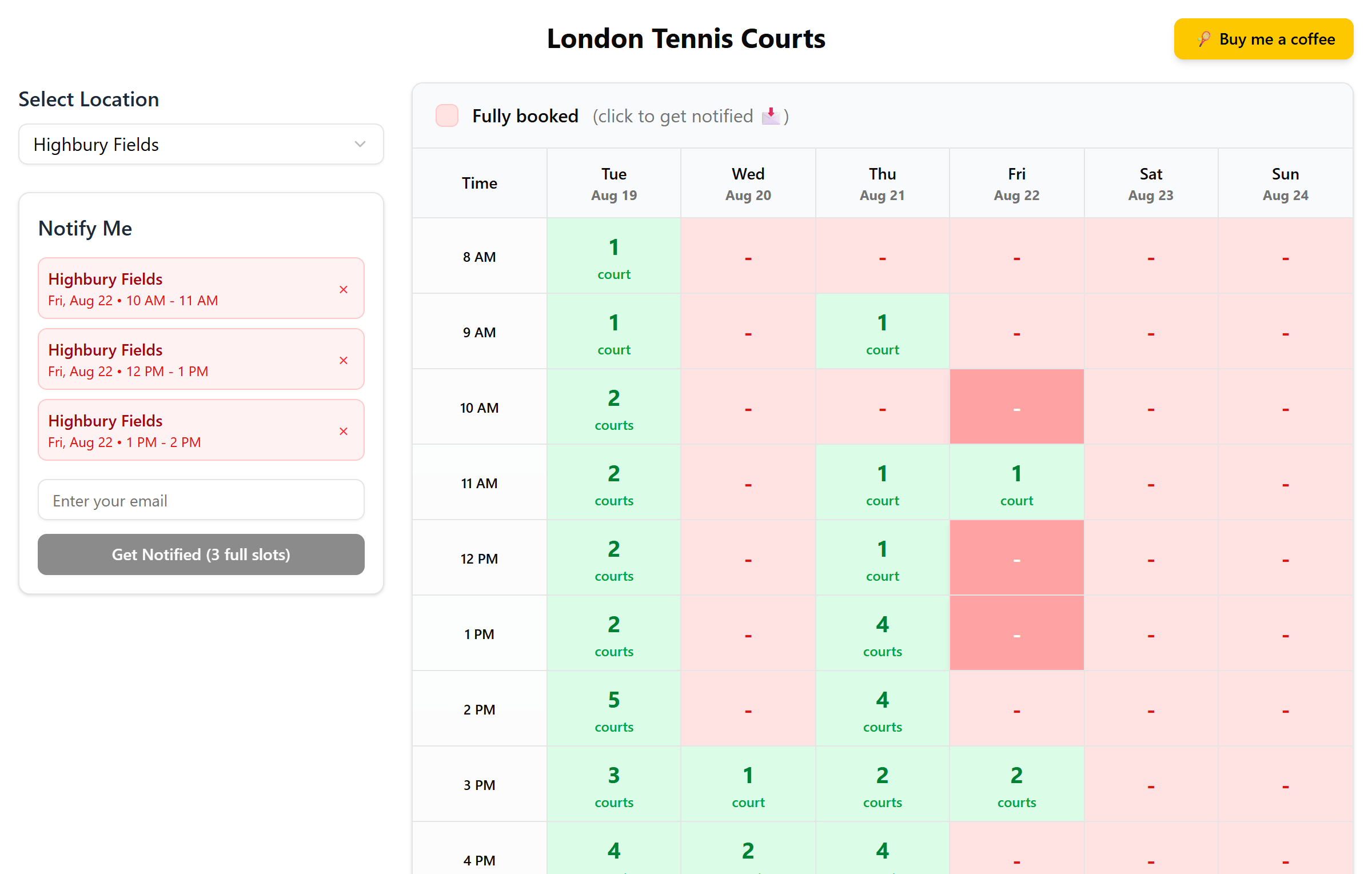Select Tuesday 2 PM 5 courts slot
Viewport: 1372px width, 874px height.
click(x=613, y=709)
